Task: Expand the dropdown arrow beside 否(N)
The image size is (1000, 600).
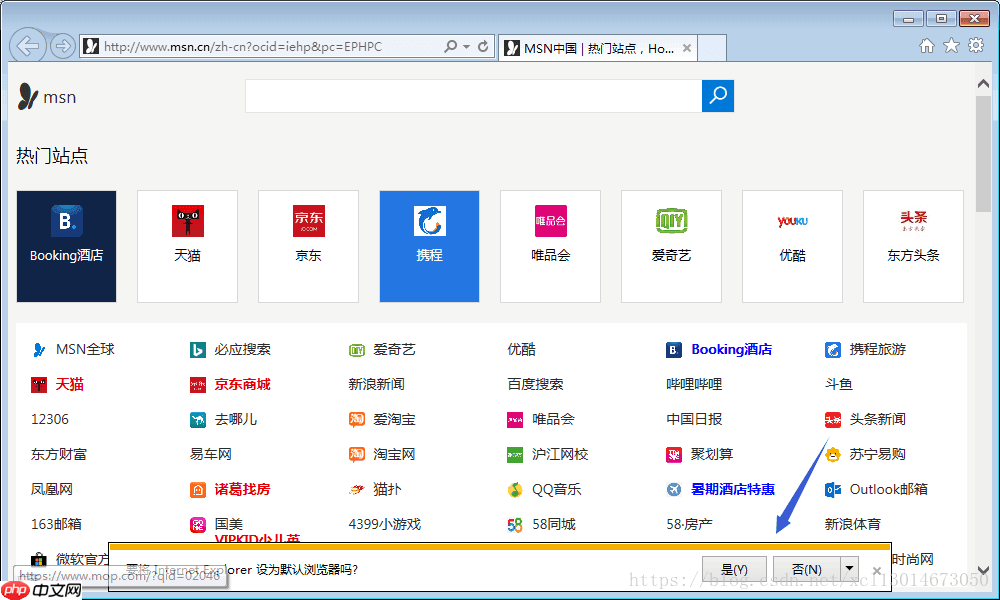Action: pos(850,569)
